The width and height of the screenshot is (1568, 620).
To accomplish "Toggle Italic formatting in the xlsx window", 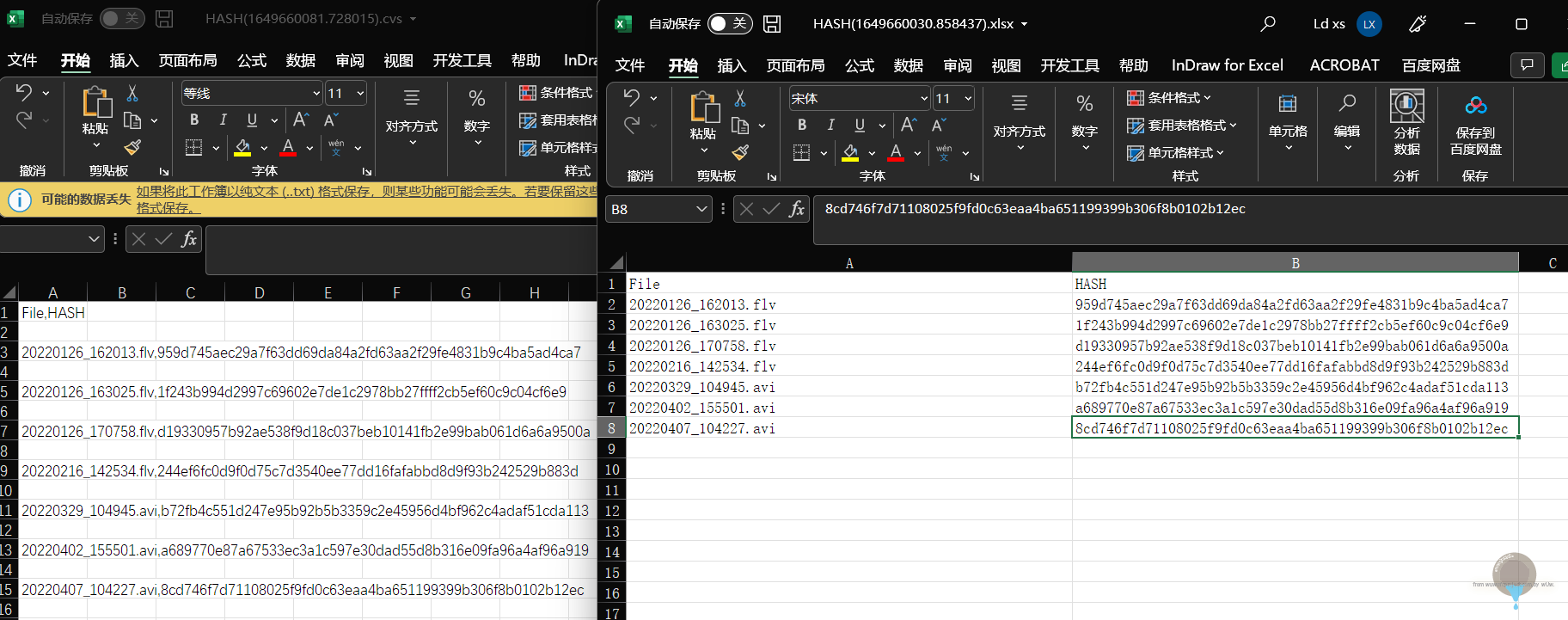I will point(830,125).
